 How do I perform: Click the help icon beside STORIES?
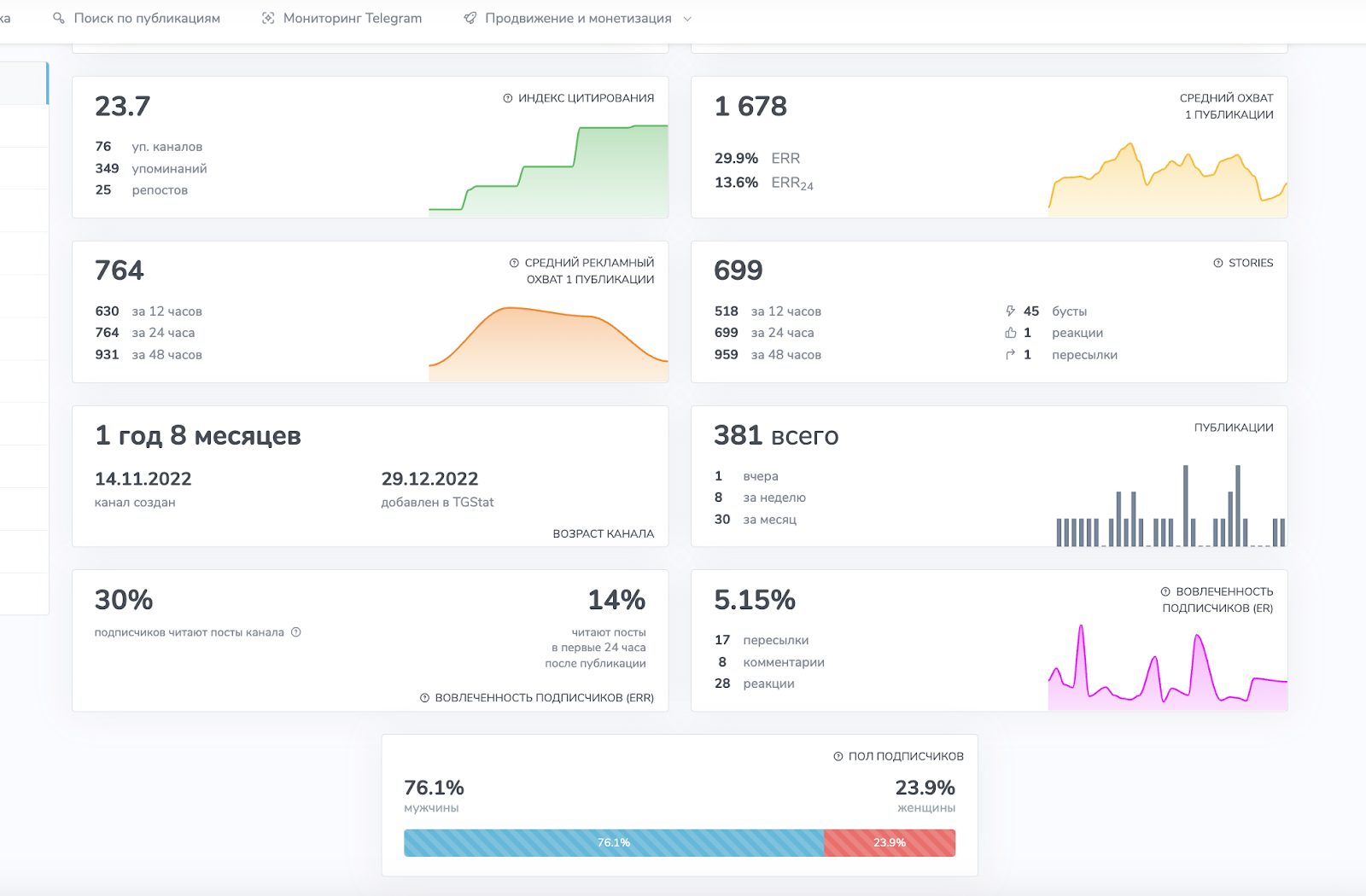pos(1218,263)
